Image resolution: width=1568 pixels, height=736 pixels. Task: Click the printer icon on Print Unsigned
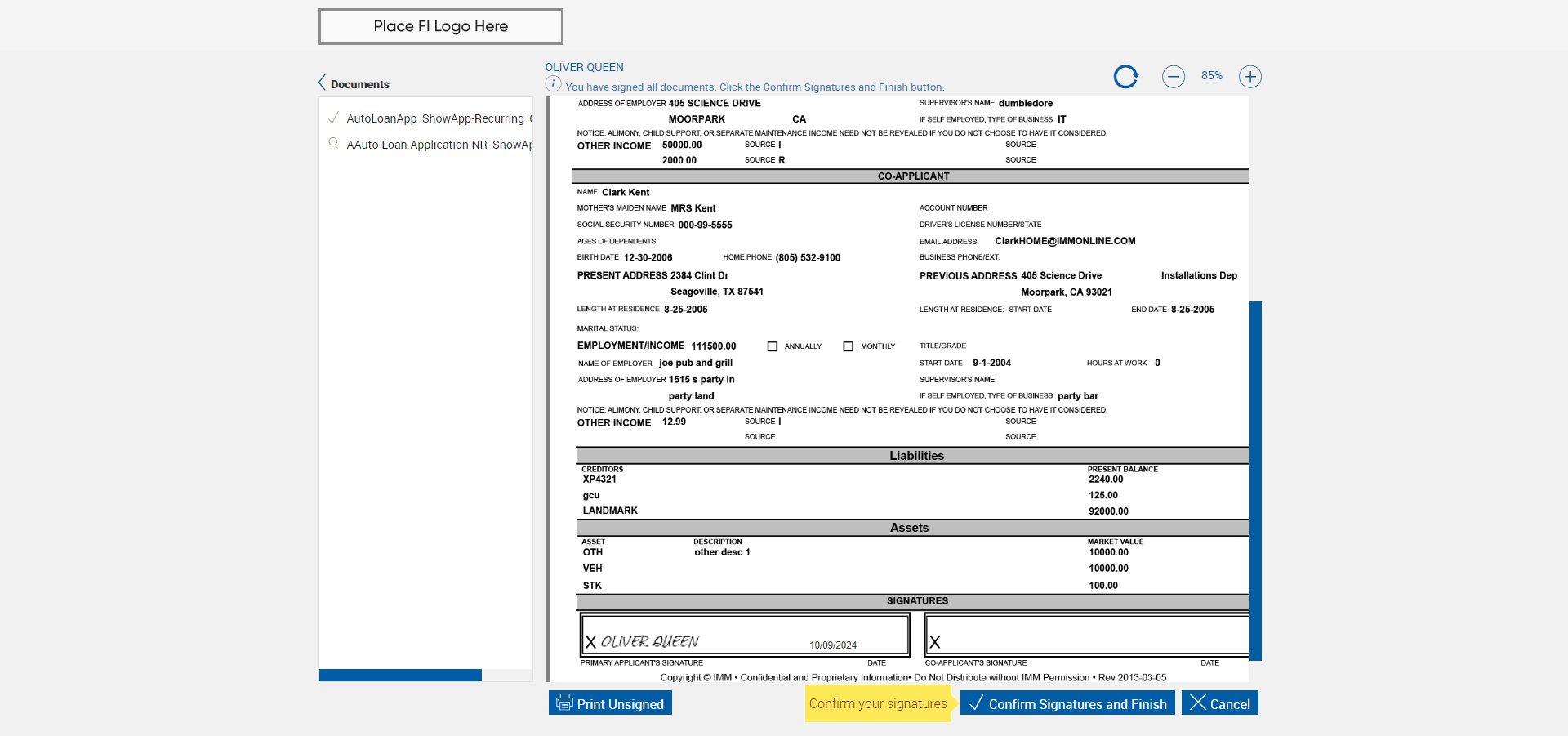[564, 703]
